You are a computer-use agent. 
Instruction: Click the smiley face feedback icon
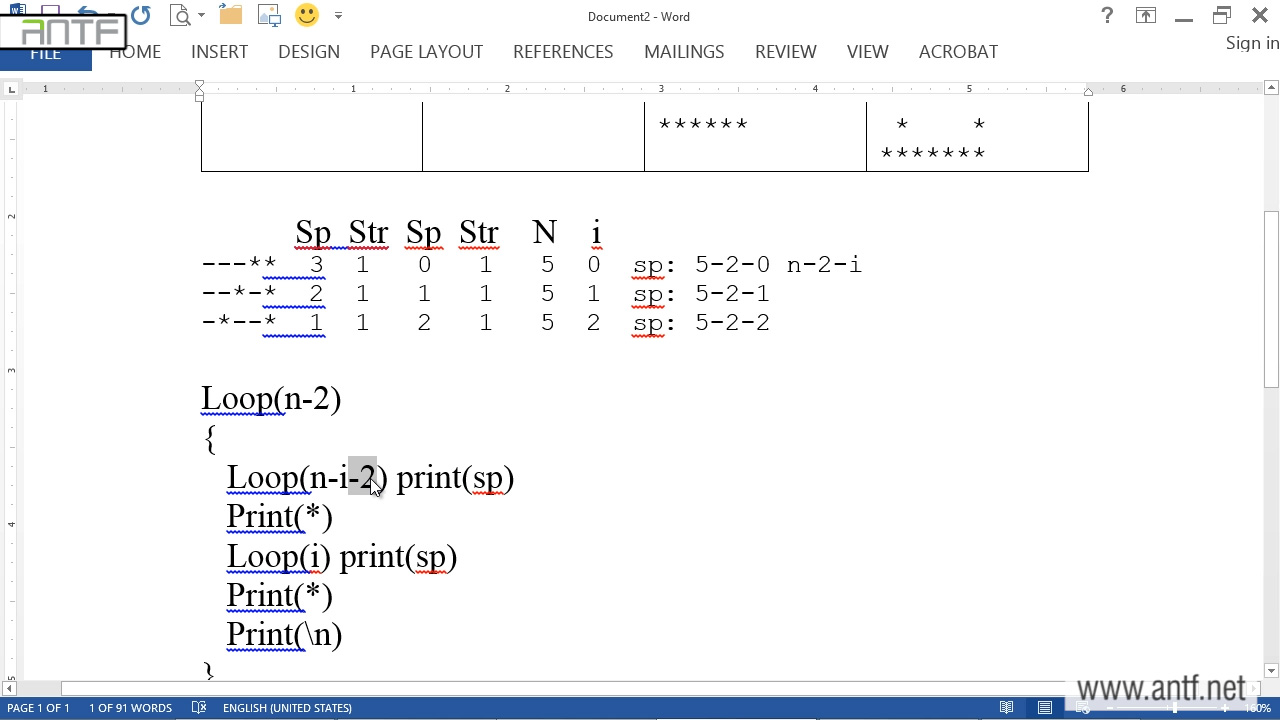pyautogui.click(x=307, y=15)
